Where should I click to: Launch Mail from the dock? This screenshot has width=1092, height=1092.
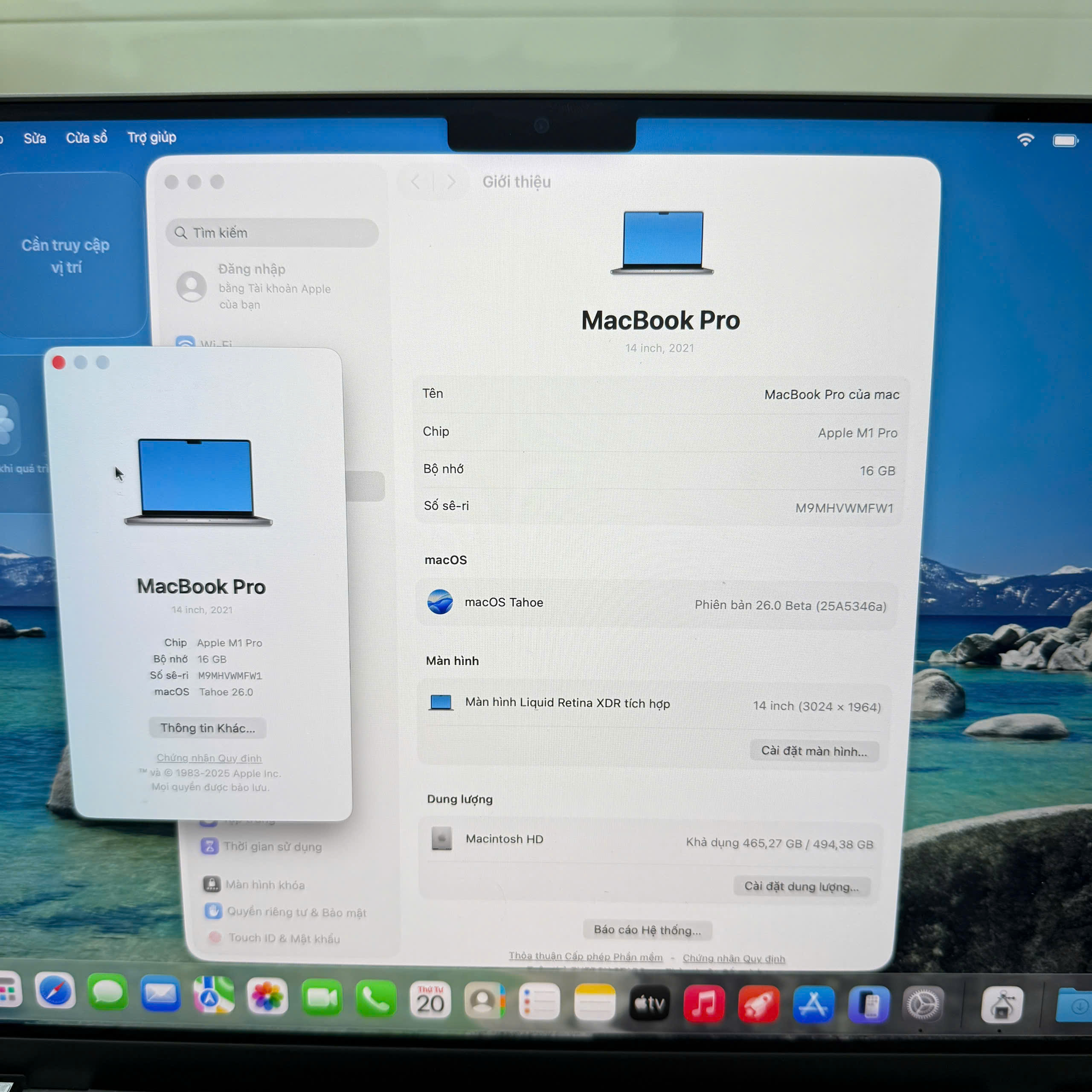tap(160, 993)
